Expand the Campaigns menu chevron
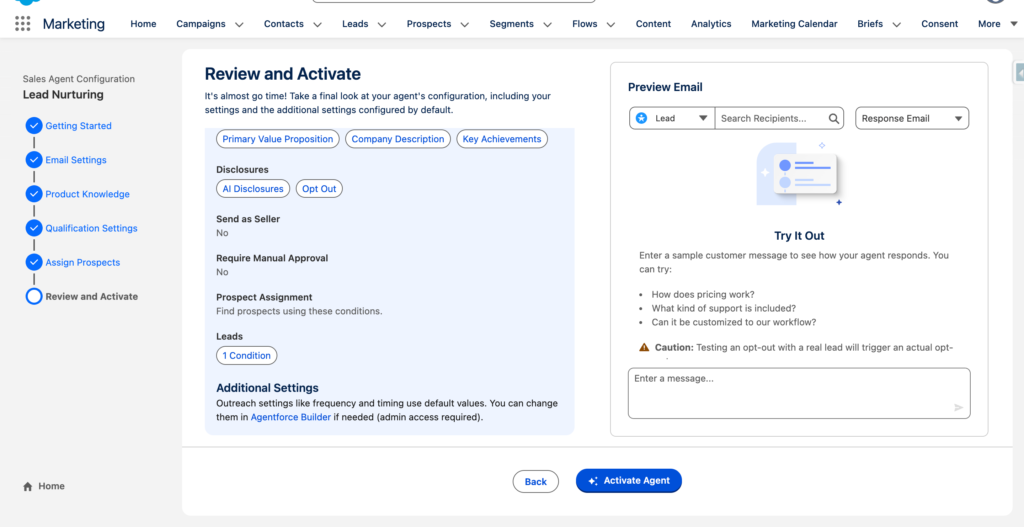Screen dimensions: 1024x527 click(237, 24)
